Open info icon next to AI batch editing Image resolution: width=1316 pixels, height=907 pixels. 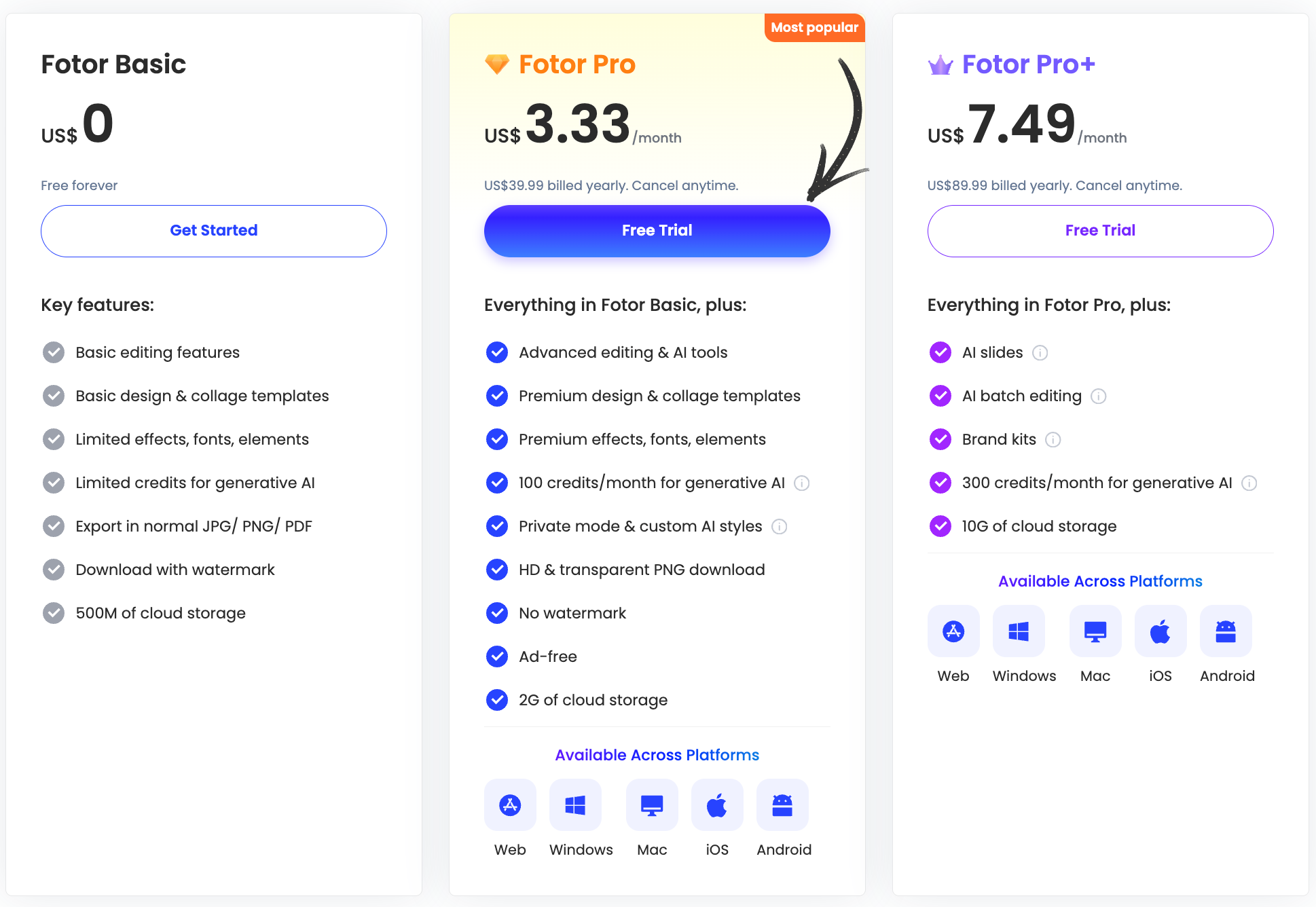click(x=1099, y=396)
